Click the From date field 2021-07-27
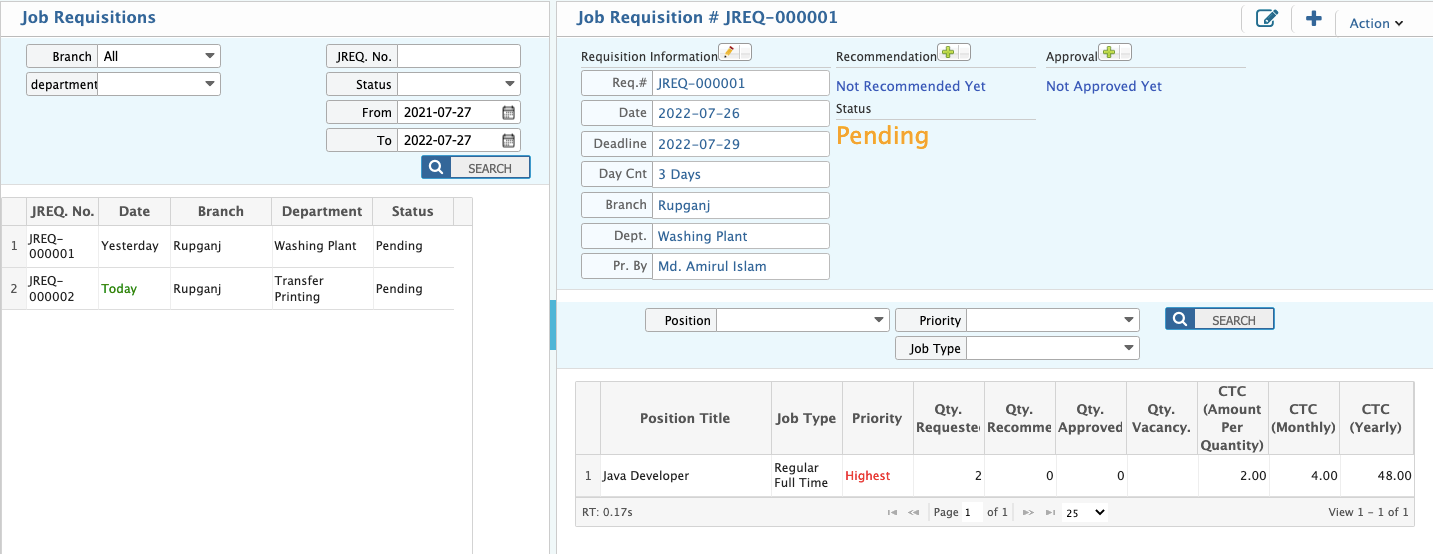This screenshot has height=554, width=1433. tap(448, 112)
